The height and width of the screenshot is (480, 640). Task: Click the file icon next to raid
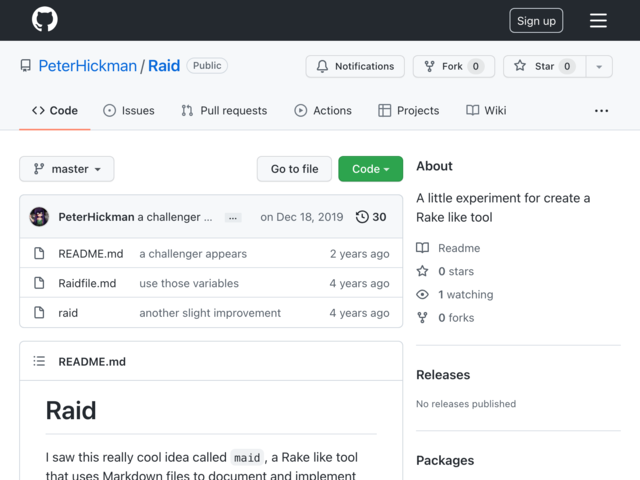39,313
